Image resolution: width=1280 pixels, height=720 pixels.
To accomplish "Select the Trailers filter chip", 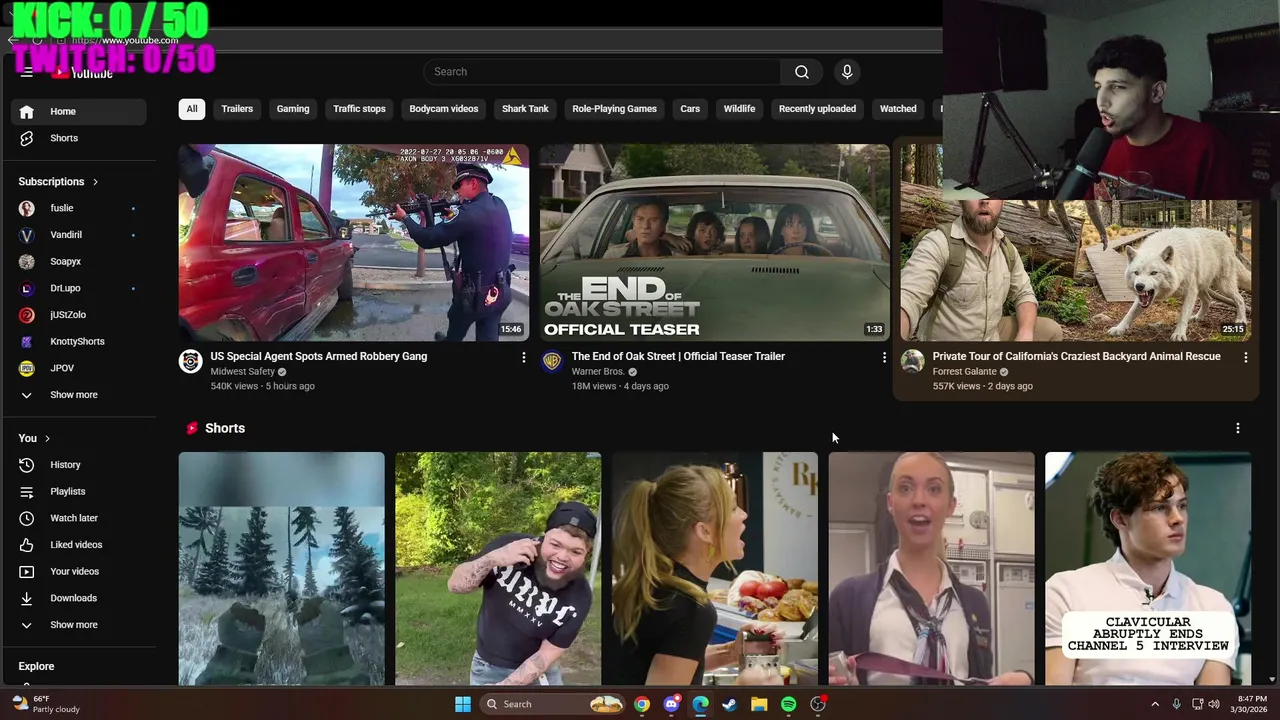I will click(237, 109).
